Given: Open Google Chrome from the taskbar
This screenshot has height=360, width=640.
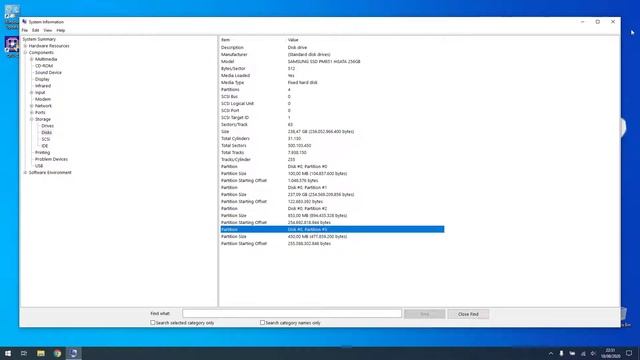Looking at the screenshot, I should click(57, 353).
